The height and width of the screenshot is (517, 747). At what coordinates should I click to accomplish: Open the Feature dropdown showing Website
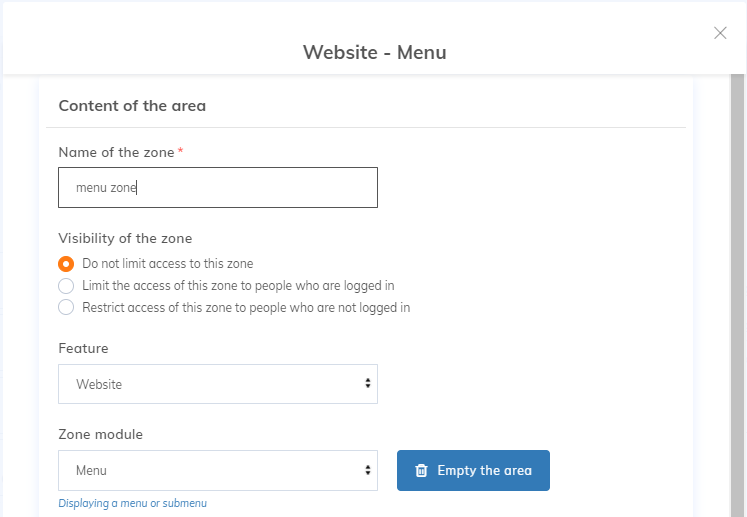pos(217,384)
